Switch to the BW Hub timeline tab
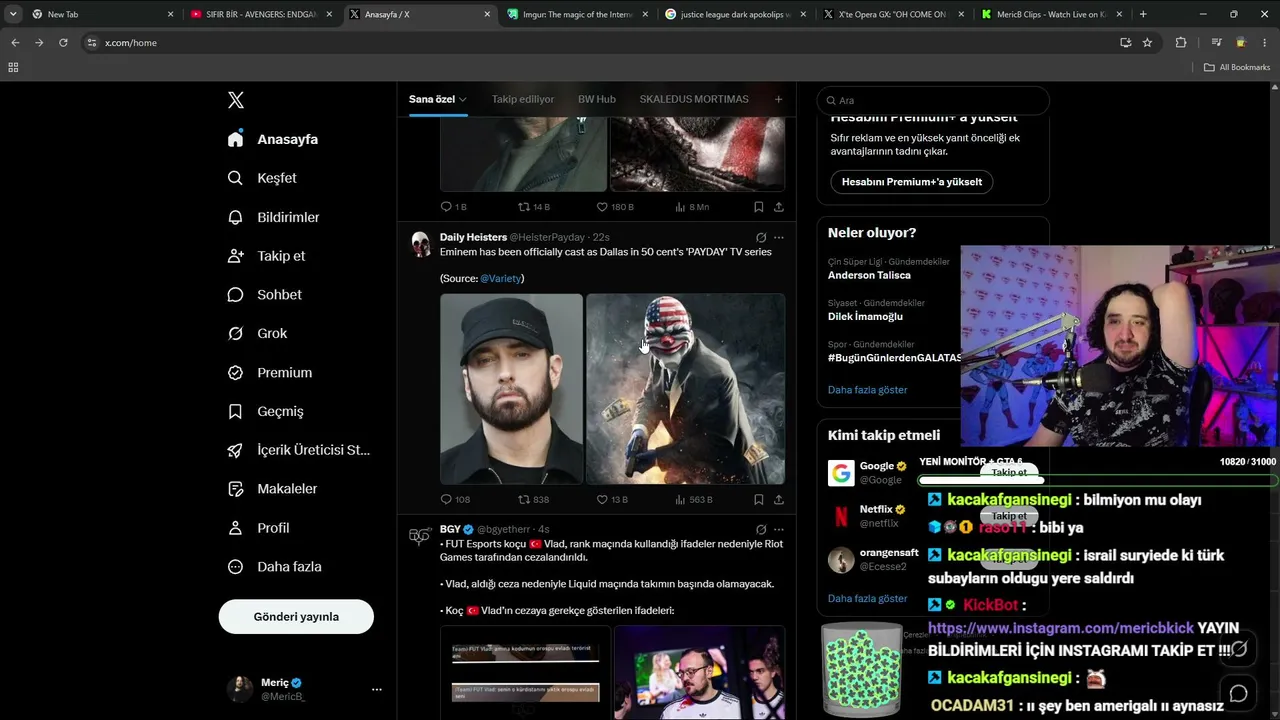Image resolution: width=1280 pixels, height=720 pixels. (597, 99)
